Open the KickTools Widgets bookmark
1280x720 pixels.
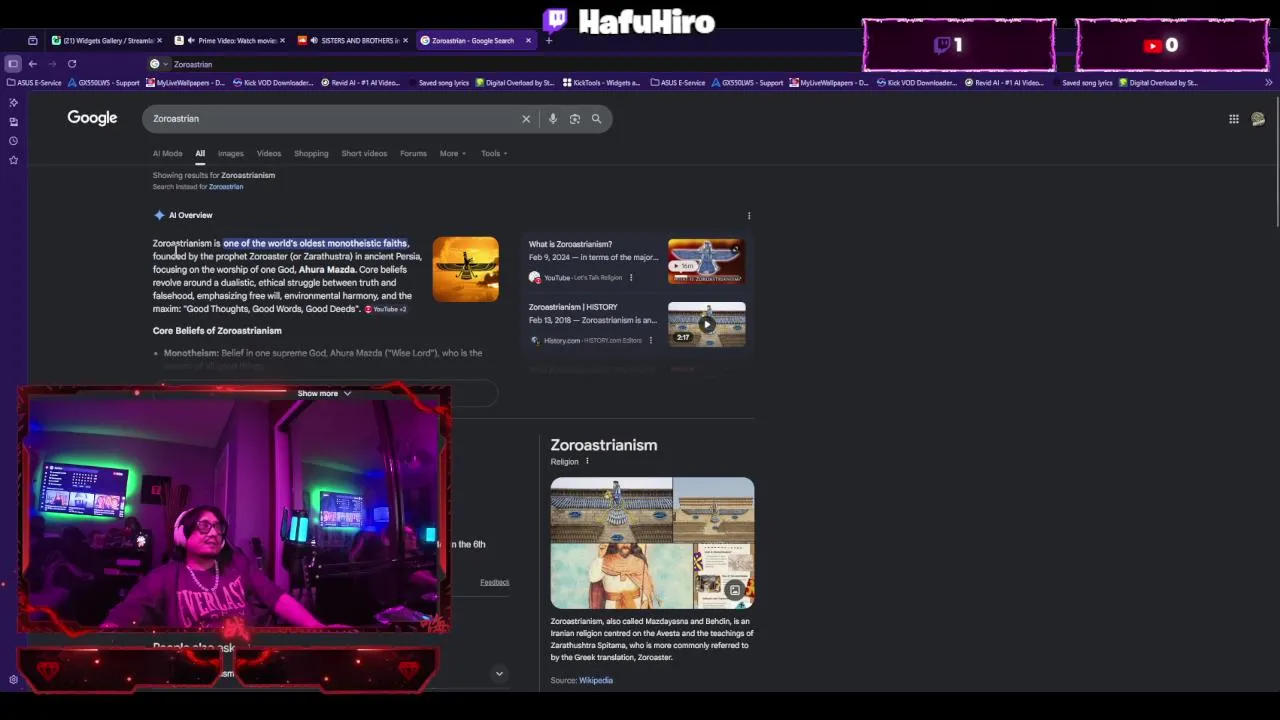pos(601,83)
